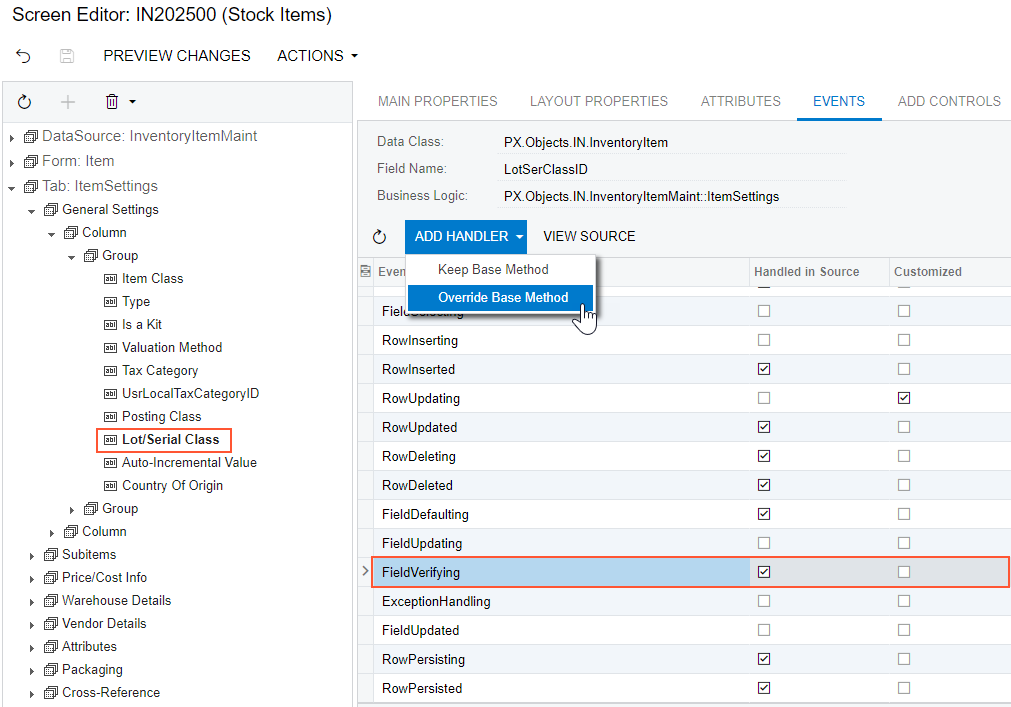This screenshot has height=707, width=1011.
Task: Click the trash delete icon
Action: (112, 102)
